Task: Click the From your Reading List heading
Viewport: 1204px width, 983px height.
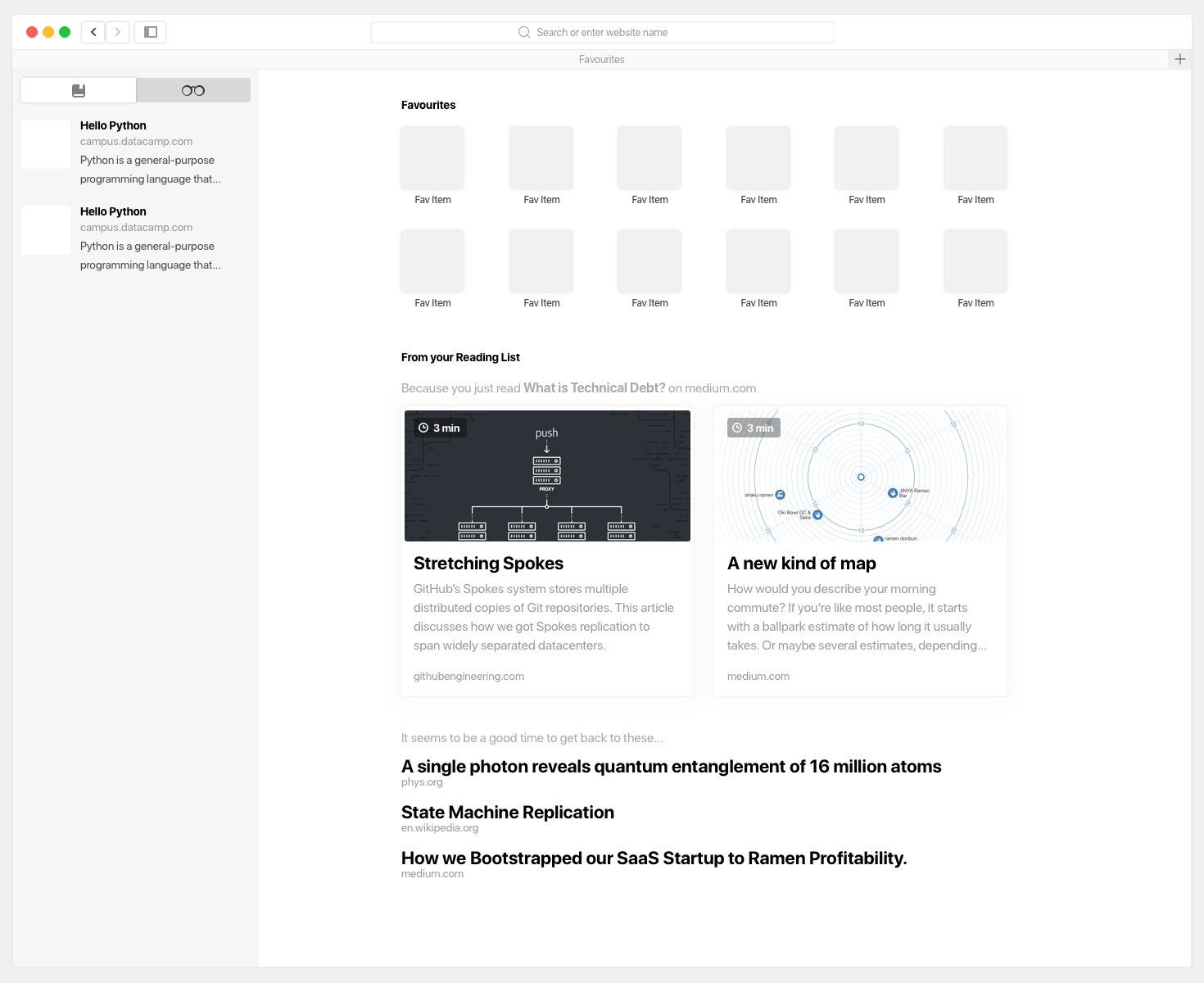Action: (x=460, y=357)
